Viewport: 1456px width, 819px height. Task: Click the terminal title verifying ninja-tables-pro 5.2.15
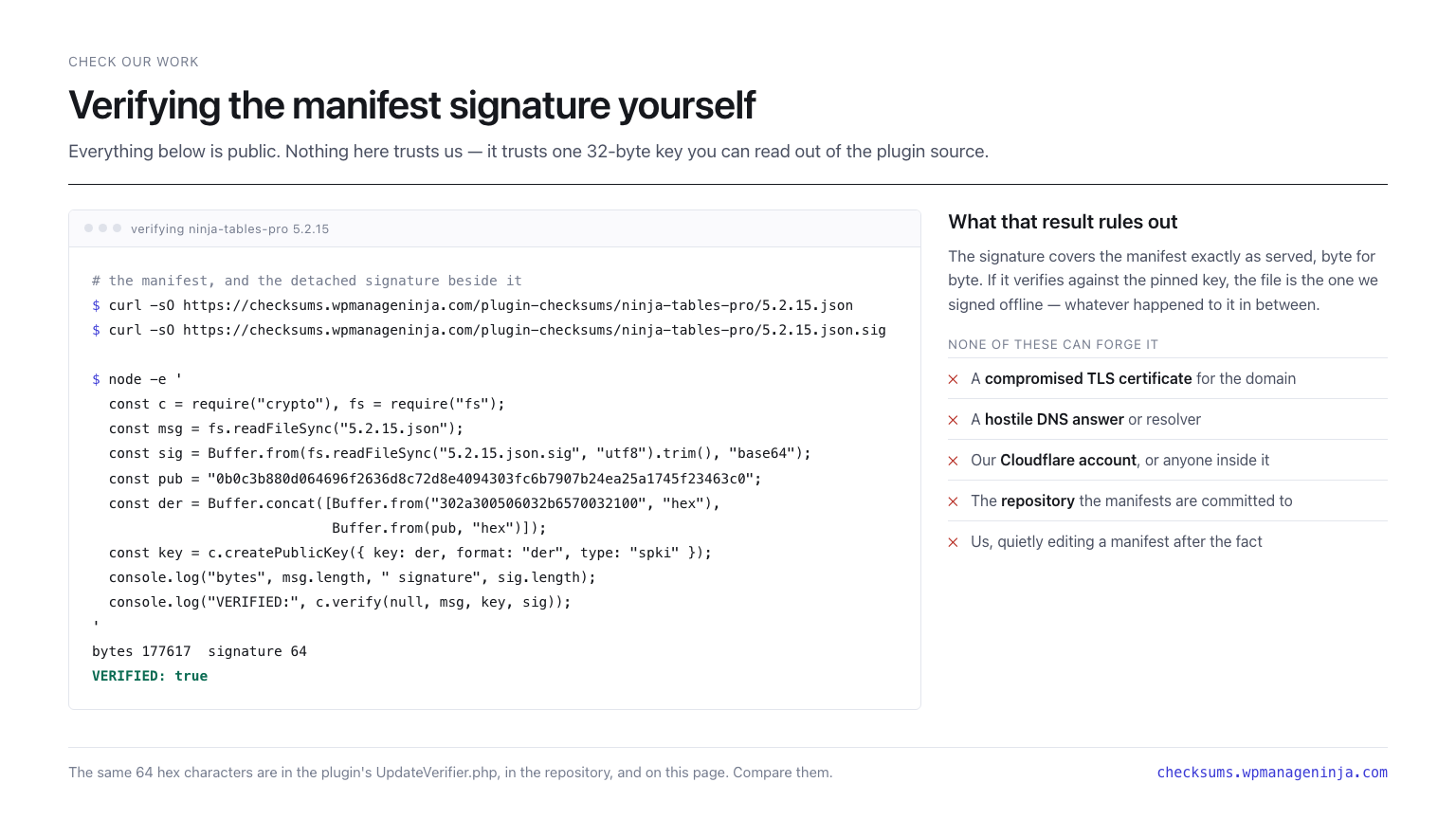(229, 229)
